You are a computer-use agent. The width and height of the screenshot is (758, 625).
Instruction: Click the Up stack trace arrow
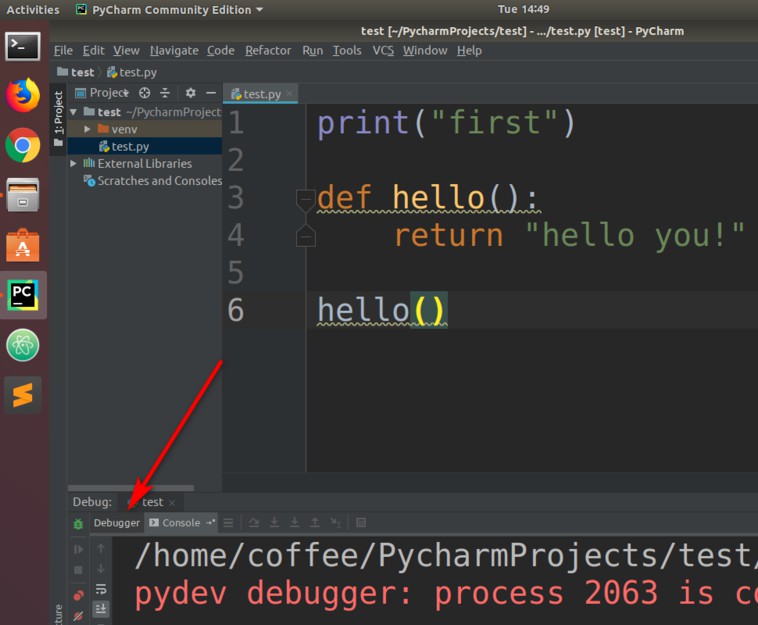(x=101, y=548)
